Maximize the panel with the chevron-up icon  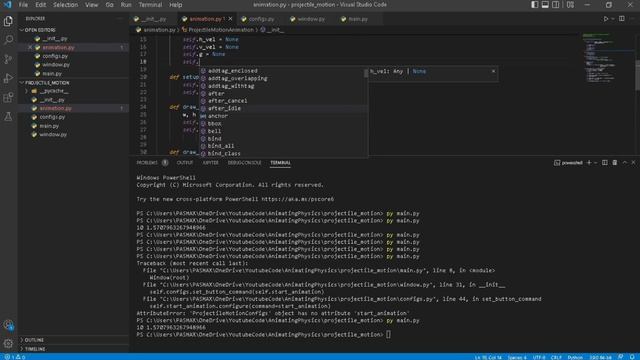pos(624,162)
